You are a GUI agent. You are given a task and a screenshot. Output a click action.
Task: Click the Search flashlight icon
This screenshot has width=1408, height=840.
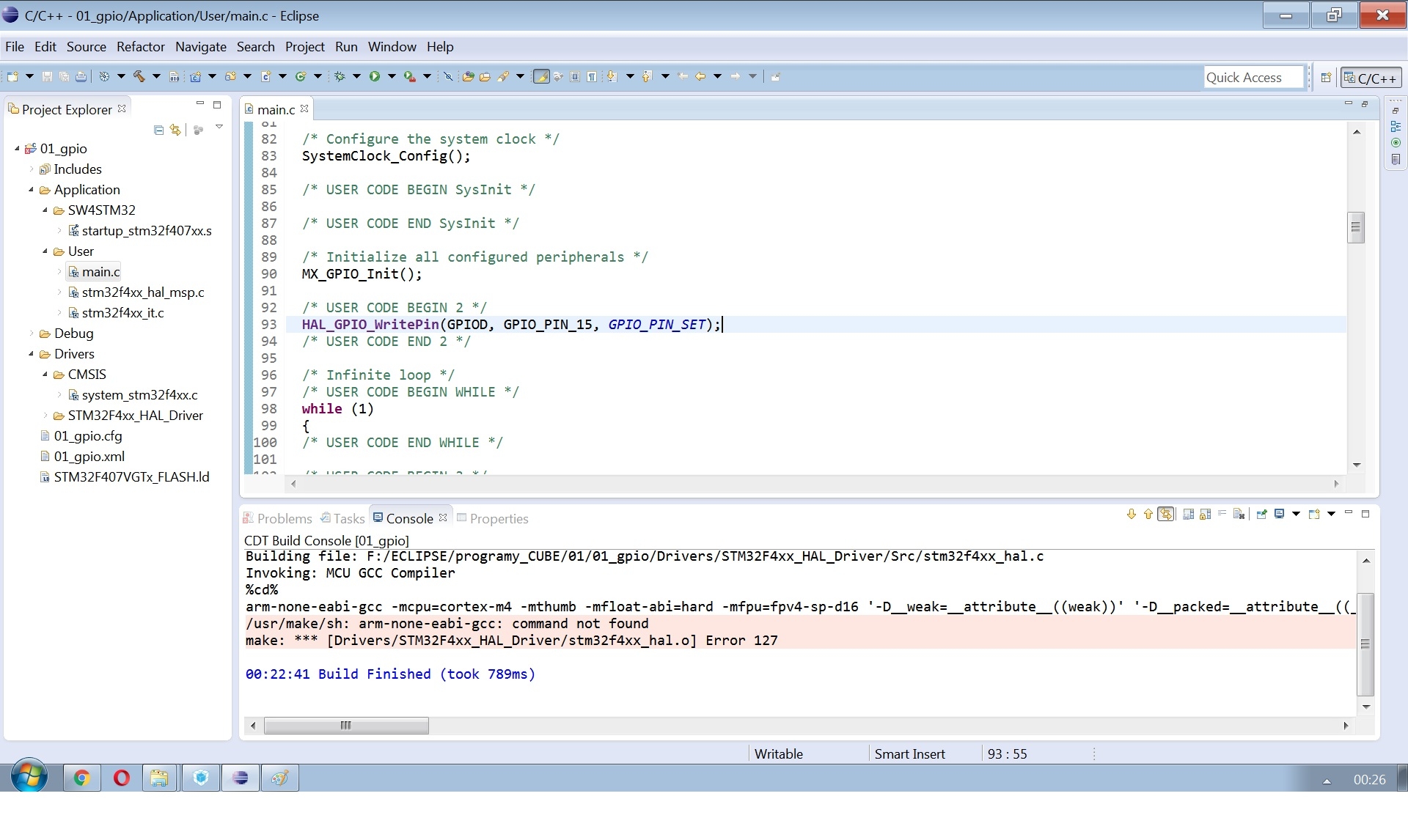coord(502,76)
